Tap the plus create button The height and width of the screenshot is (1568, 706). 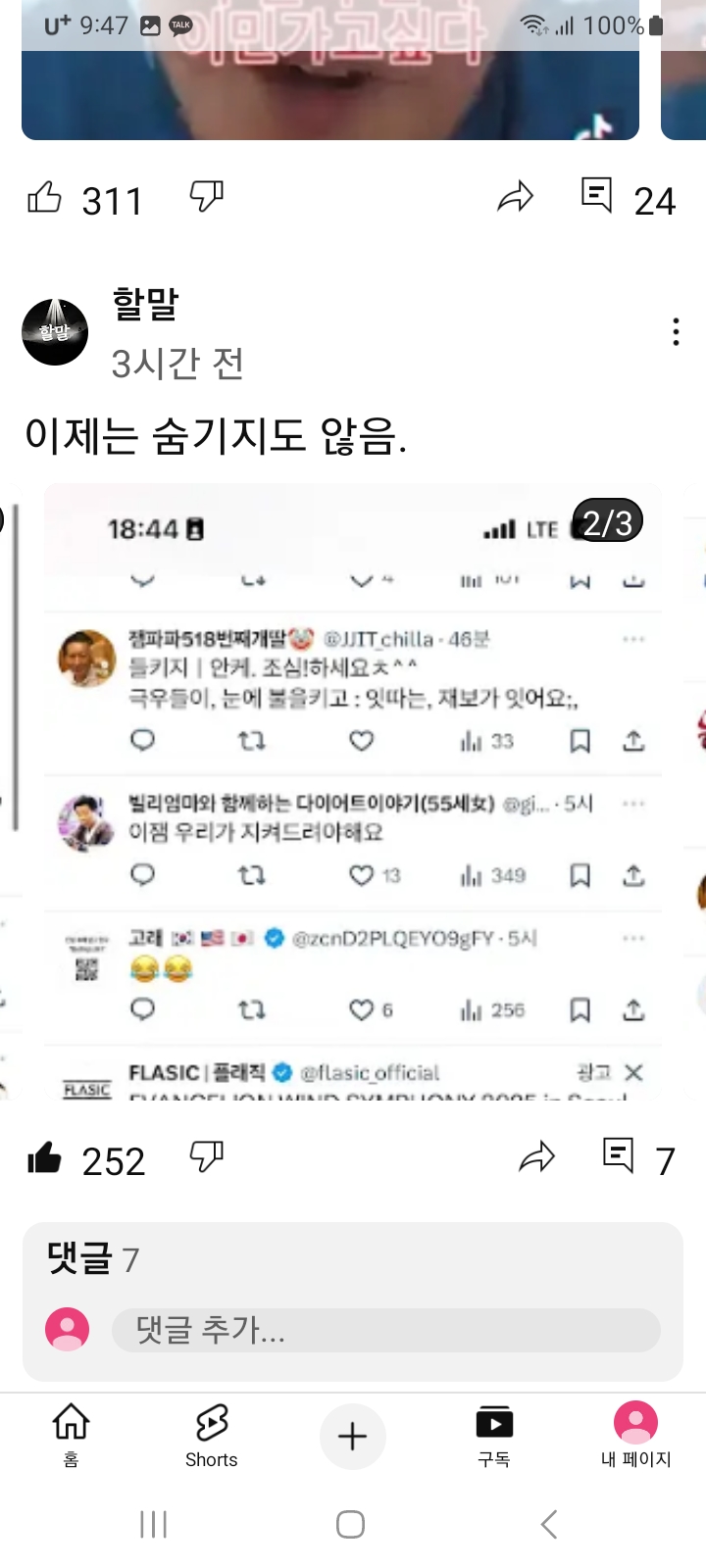coord(352,1437)
